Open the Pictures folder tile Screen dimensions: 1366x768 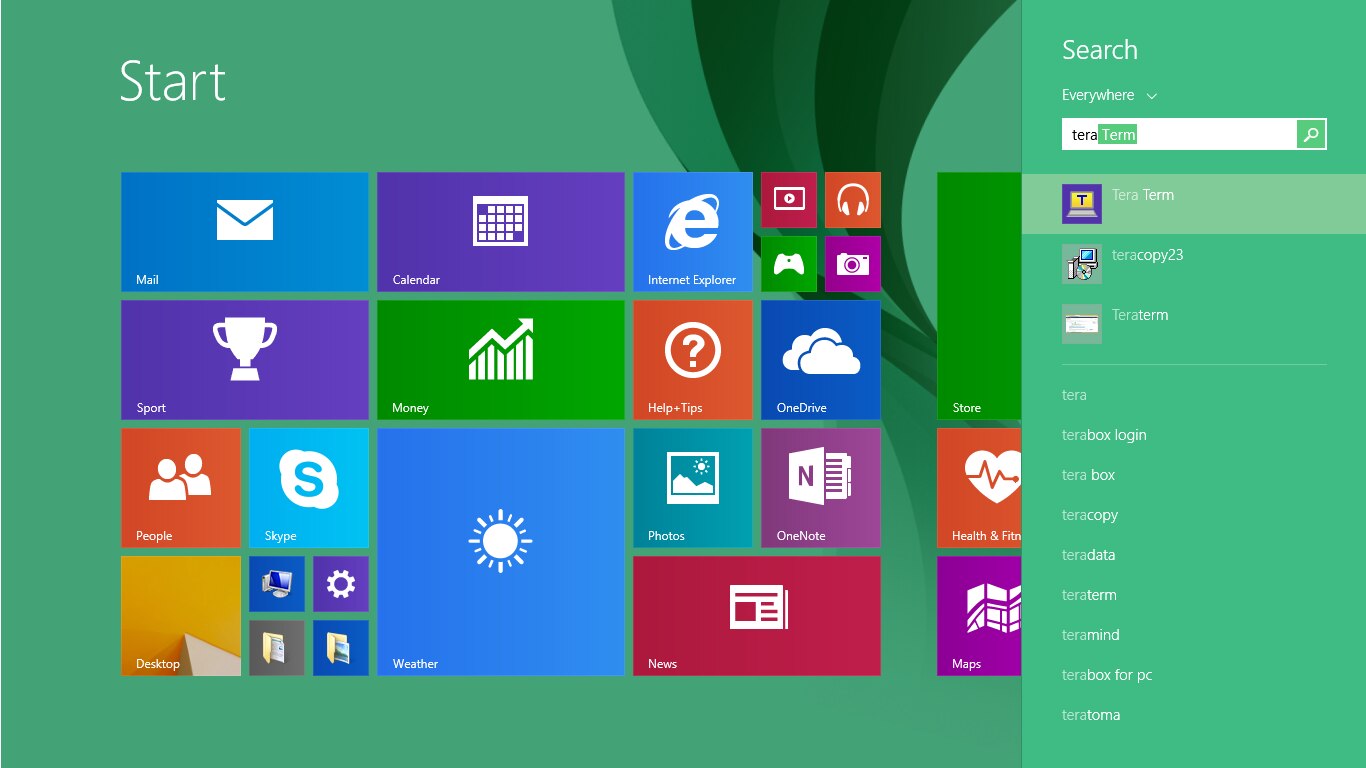click(x=341, y=648)
